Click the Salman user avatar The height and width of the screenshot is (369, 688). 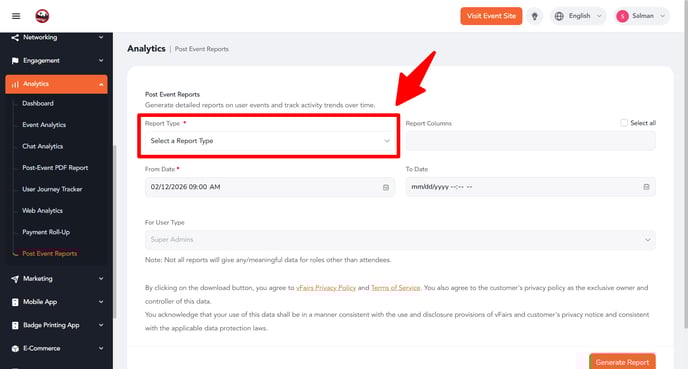tap(622, 16)
